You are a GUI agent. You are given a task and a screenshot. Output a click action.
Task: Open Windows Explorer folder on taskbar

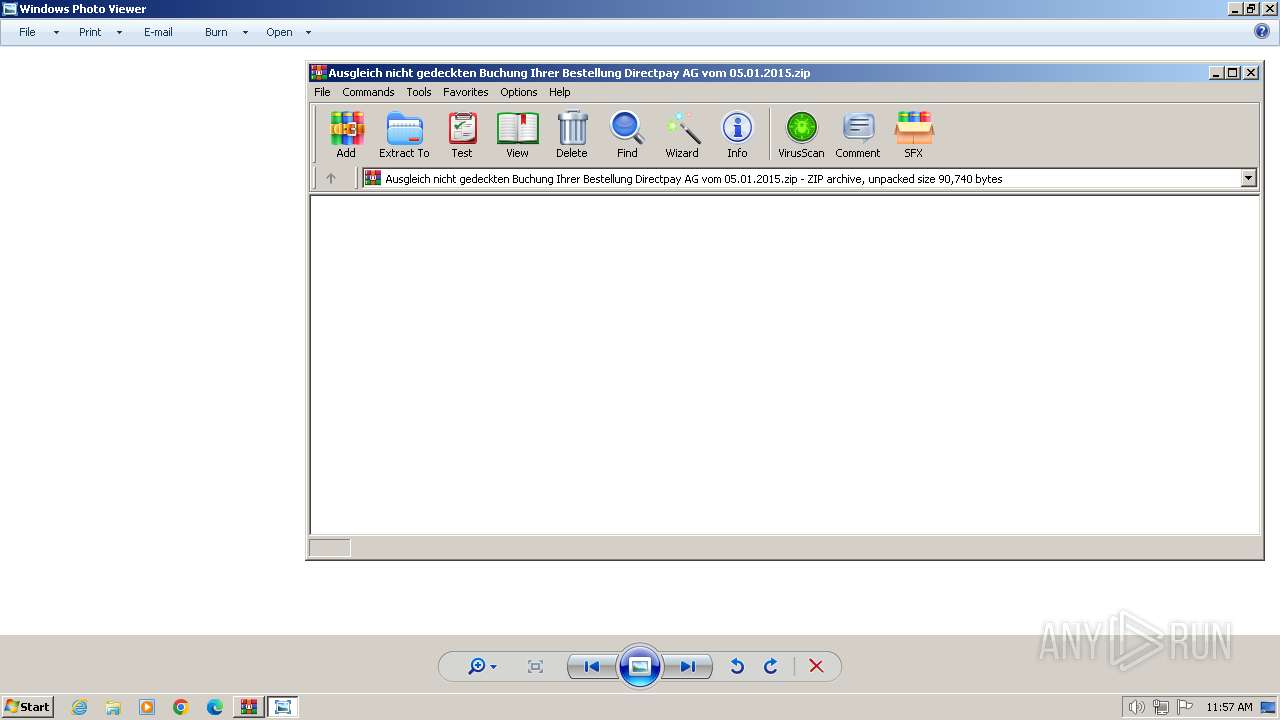113,707
